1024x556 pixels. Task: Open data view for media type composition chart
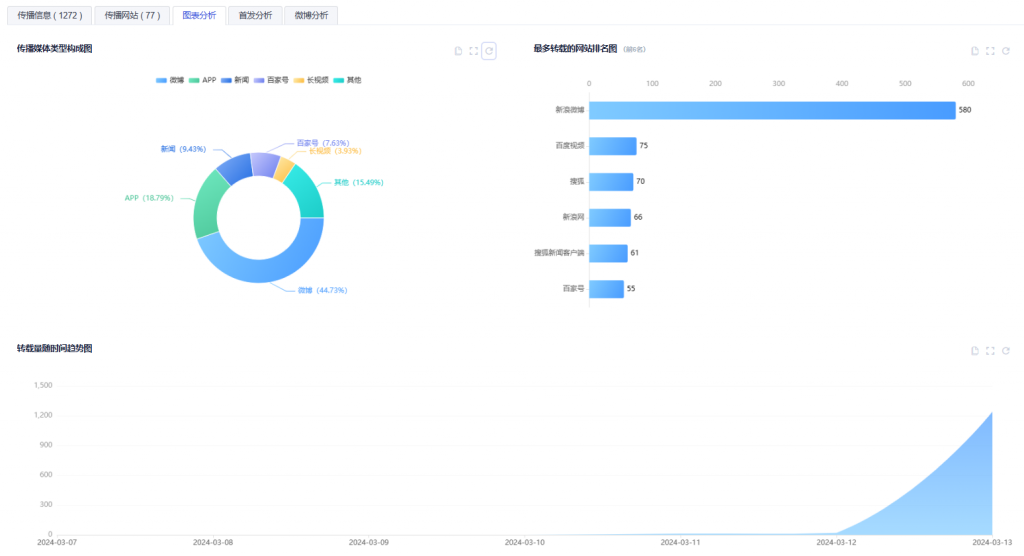coord(458,51)
